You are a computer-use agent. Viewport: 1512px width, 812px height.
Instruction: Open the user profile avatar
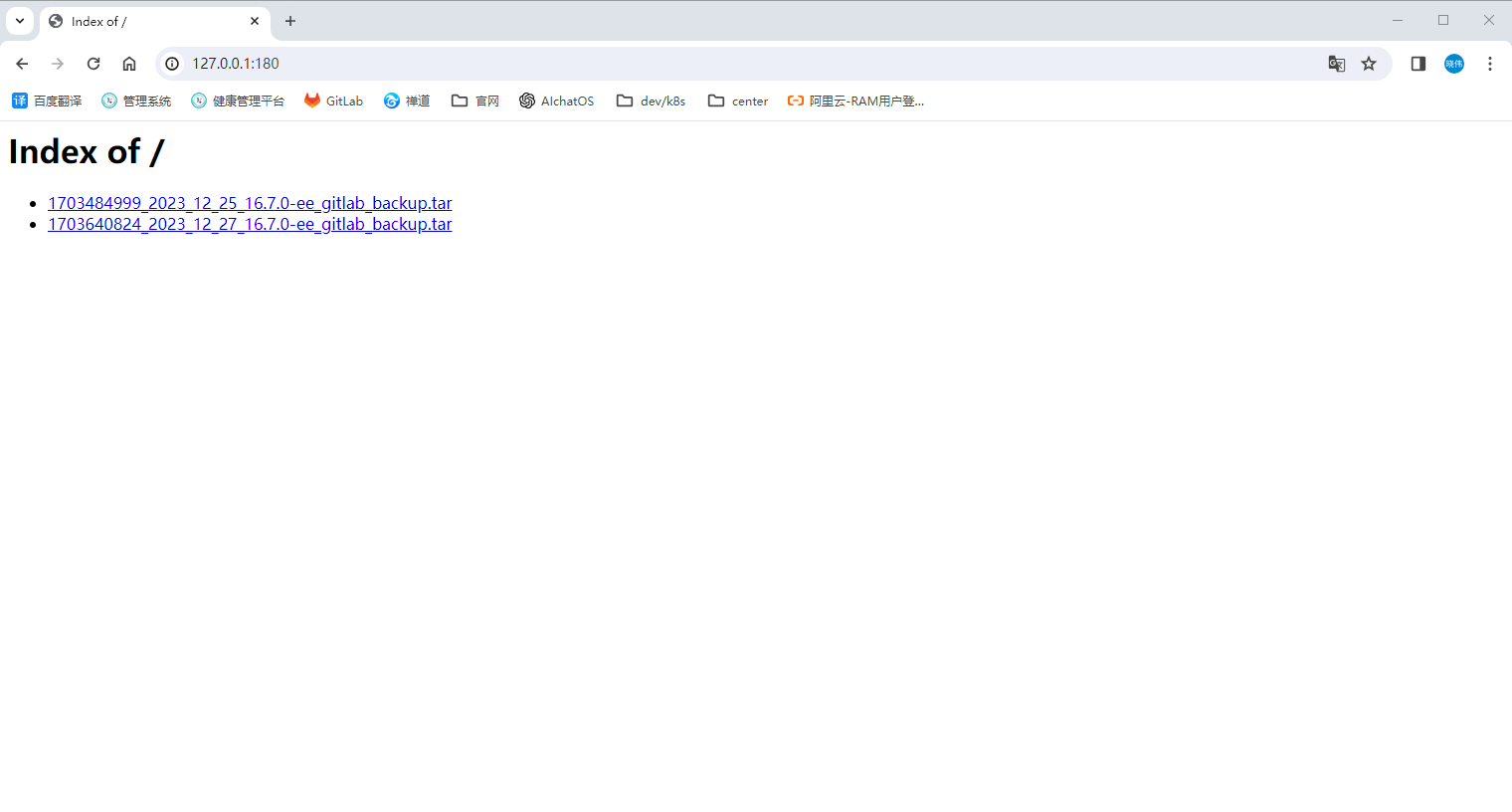pos(1454,64)
